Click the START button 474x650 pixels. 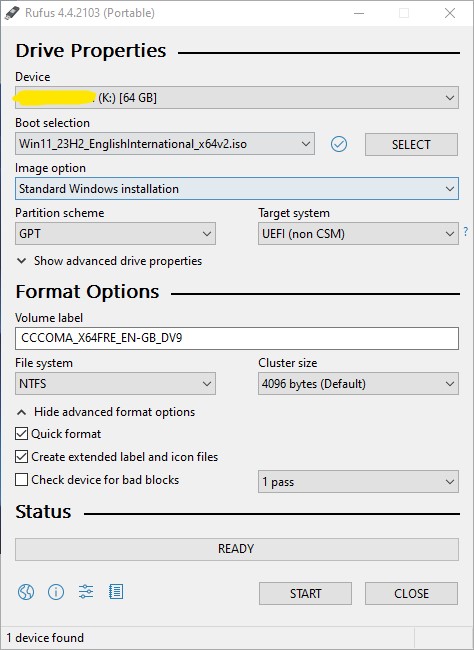pyautogui.click(x=305, y=593)
